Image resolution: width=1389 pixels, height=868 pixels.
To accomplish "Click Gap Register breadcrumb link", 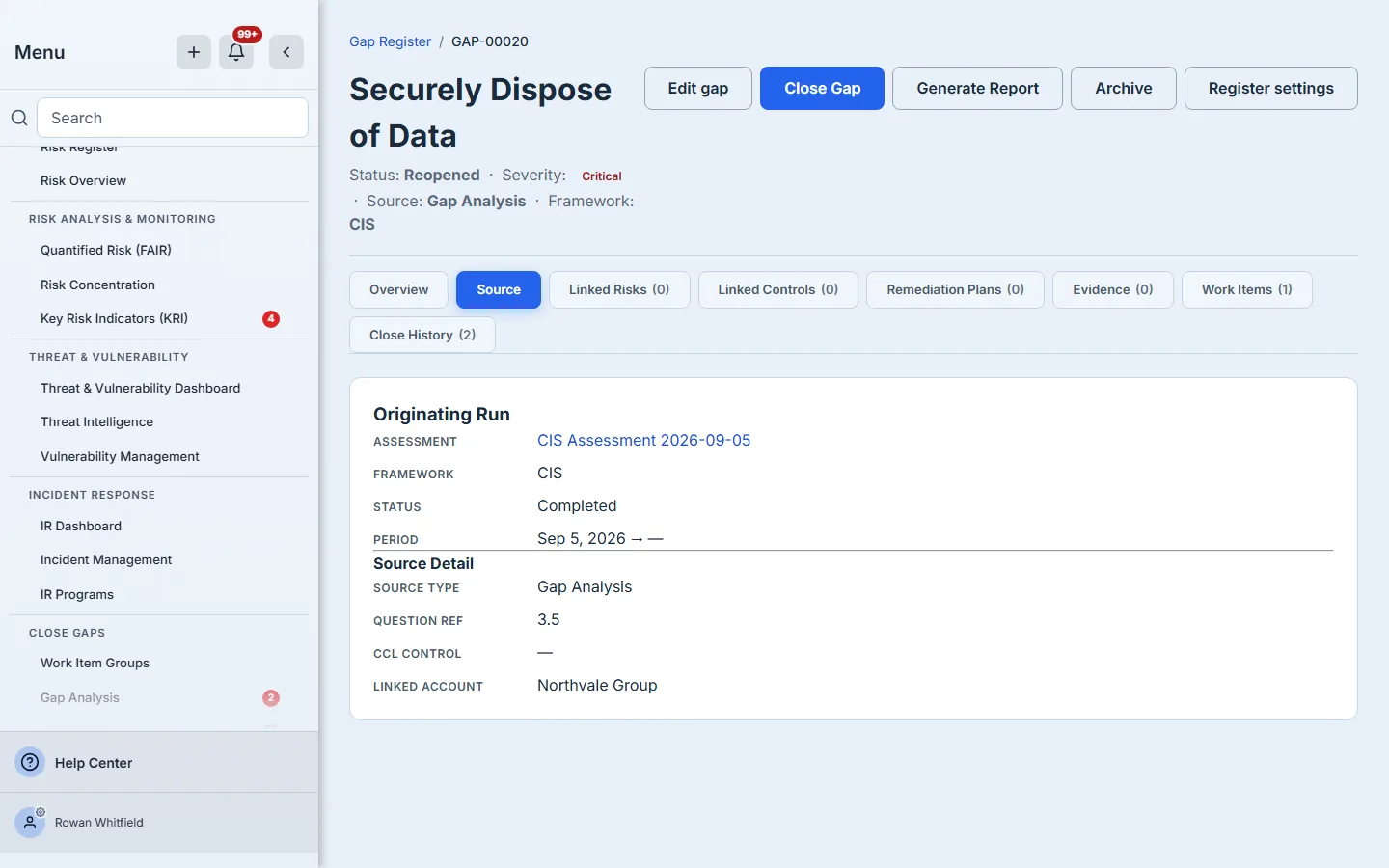I will [390, 41].
